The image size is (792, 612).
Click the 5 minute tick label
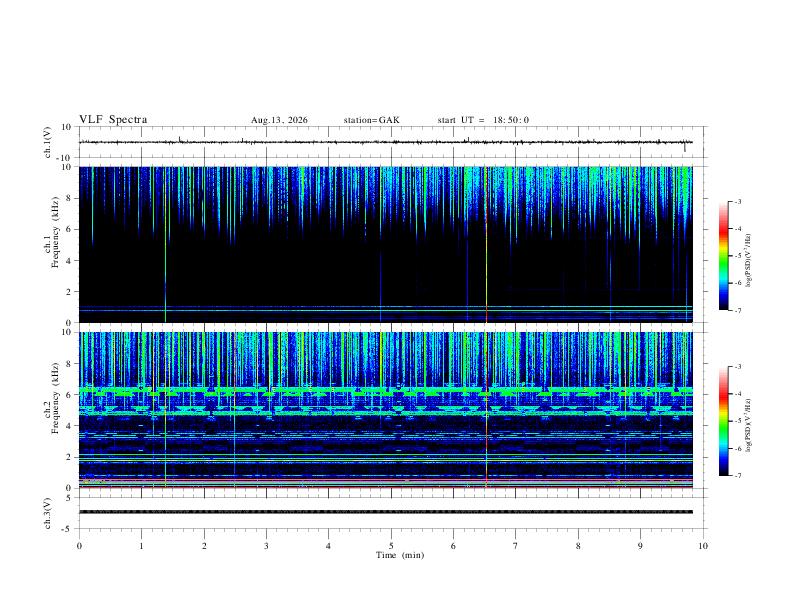click(391, 546)
